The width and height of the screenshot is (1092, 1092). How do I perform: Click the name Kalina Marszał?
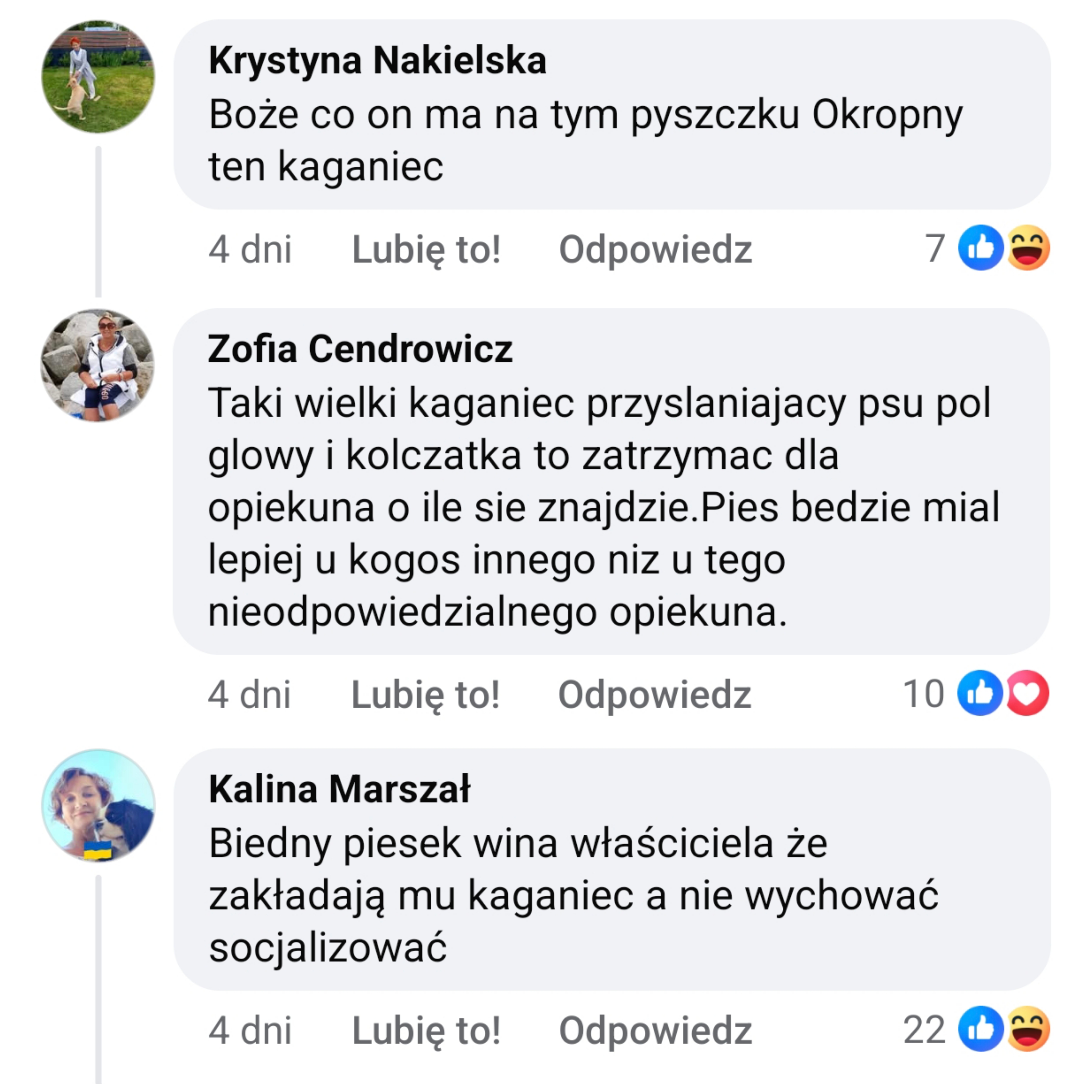pyautogui.click(x=339, y=789)
